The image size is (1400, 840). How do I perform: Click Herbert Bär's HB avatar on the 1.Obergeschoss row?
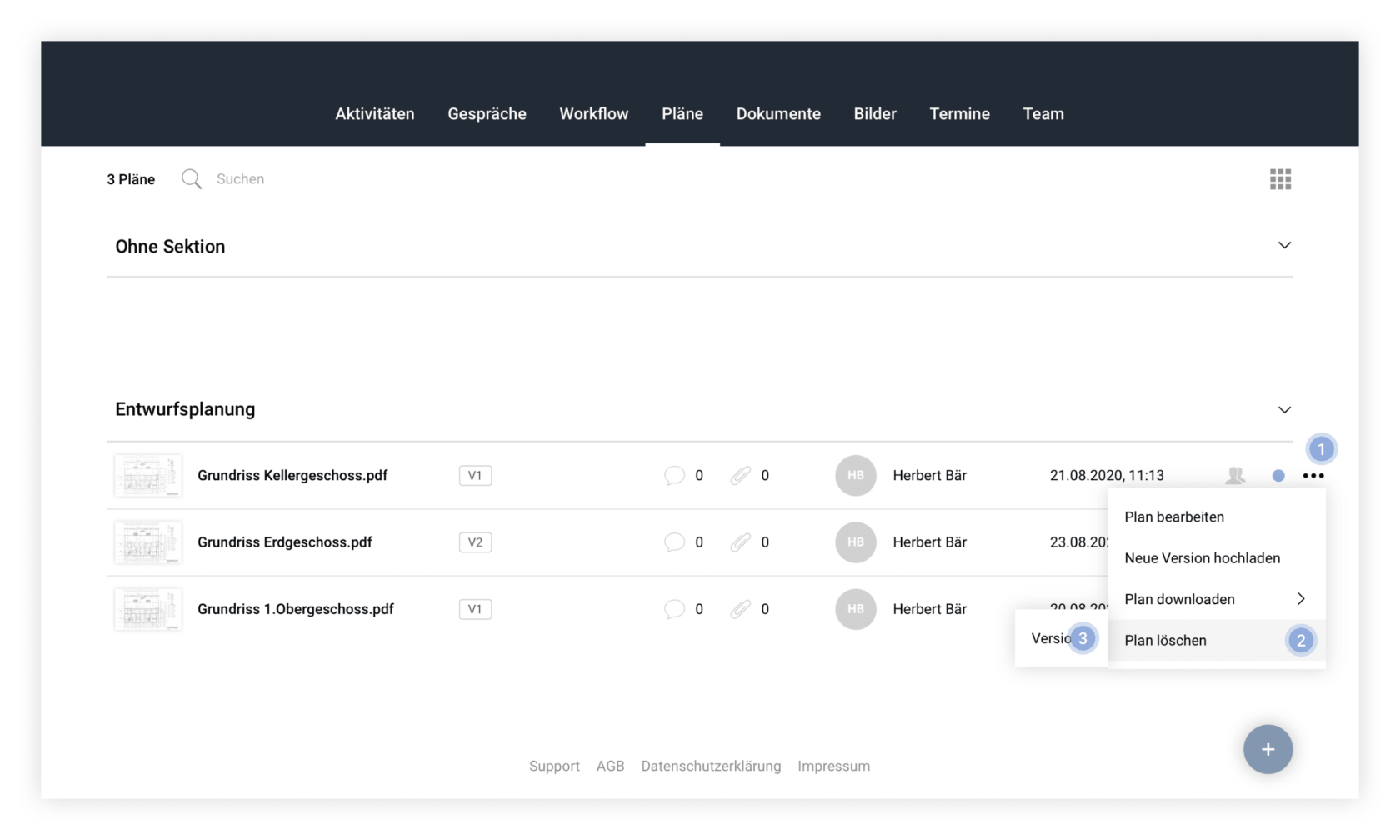pyautogui.click(x=855, y=609)
